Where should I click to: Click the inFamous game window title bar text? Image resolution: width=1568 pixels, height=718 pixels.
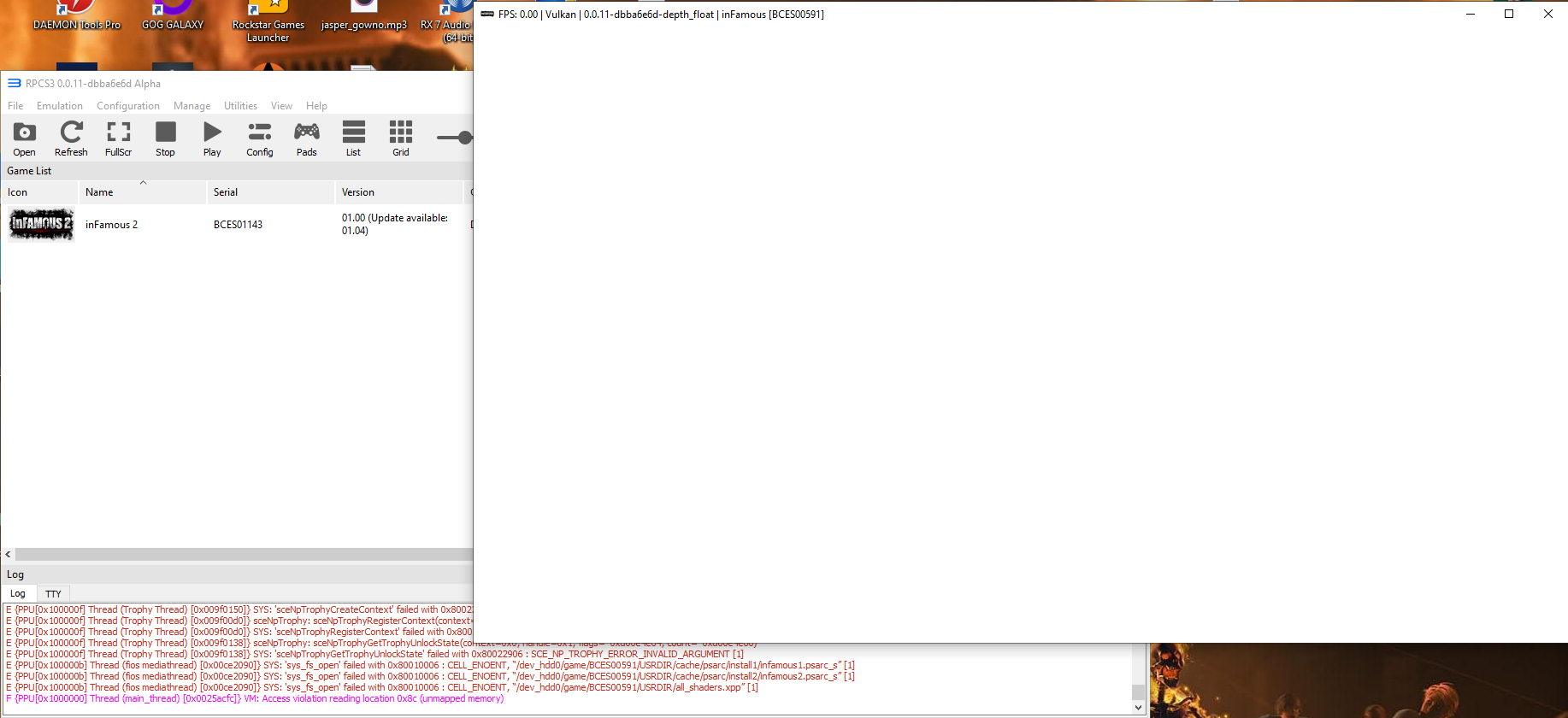point(661,15)
